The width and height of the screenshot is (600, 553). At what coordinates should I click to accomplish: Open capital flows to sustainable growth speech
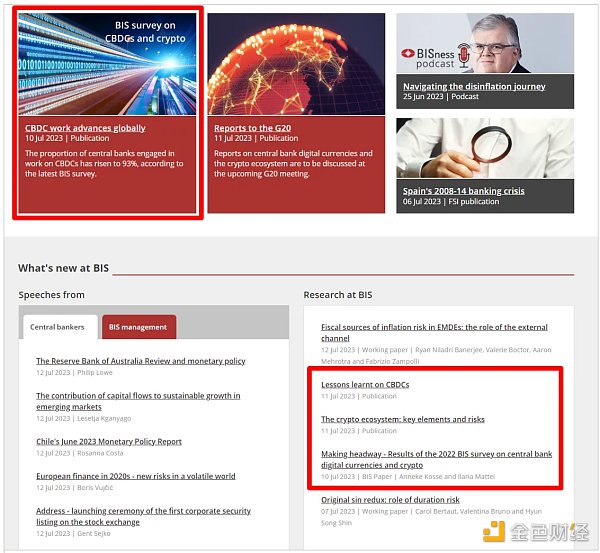coord(138,401)
